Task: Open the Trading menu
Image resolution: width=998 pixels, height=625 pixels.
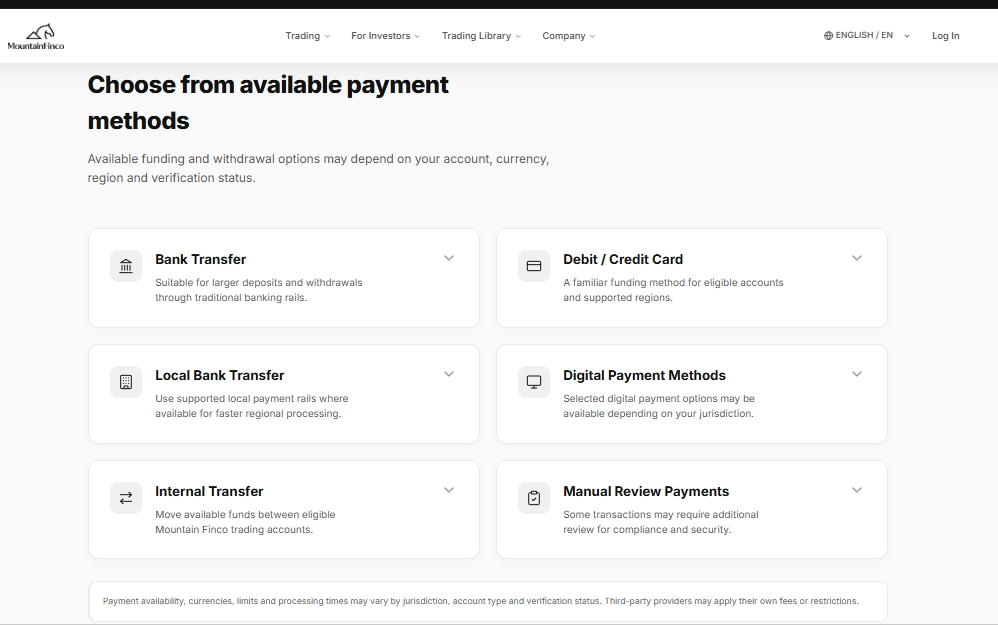Action: tap(307, 36)
